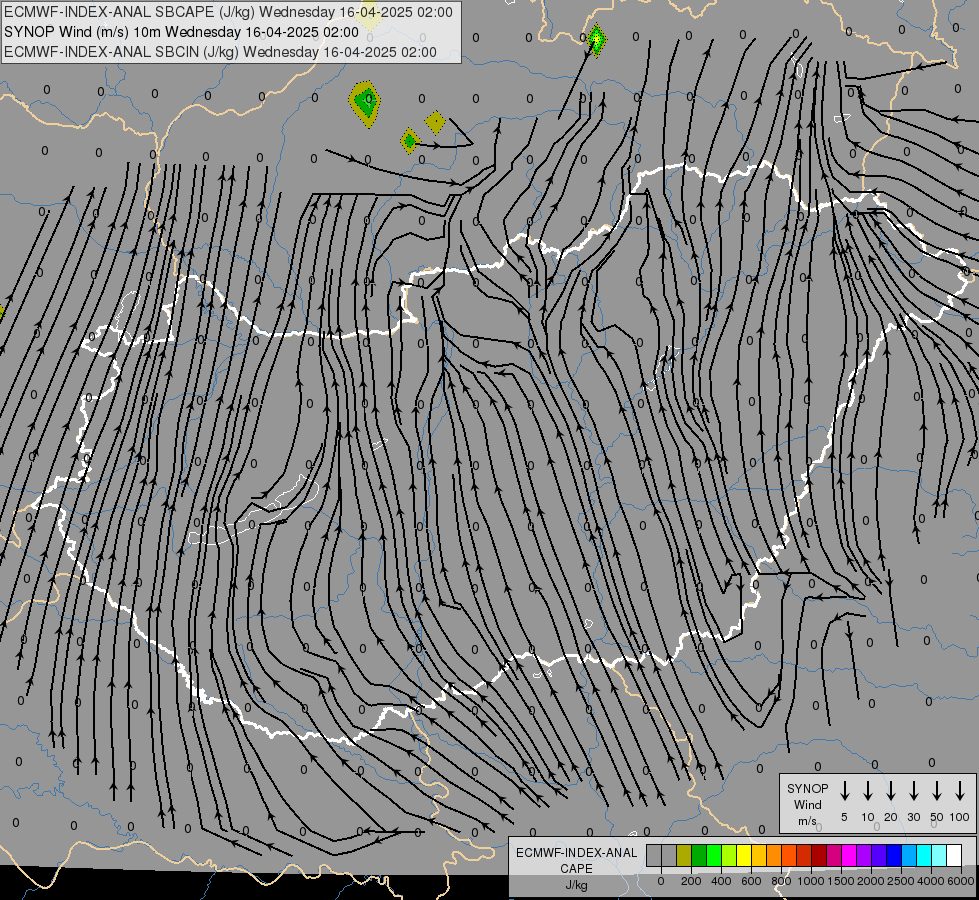The image size is (979, 900).
Task: Pick the pale cyan swatch right of 4000
Action: coord(938,855)
